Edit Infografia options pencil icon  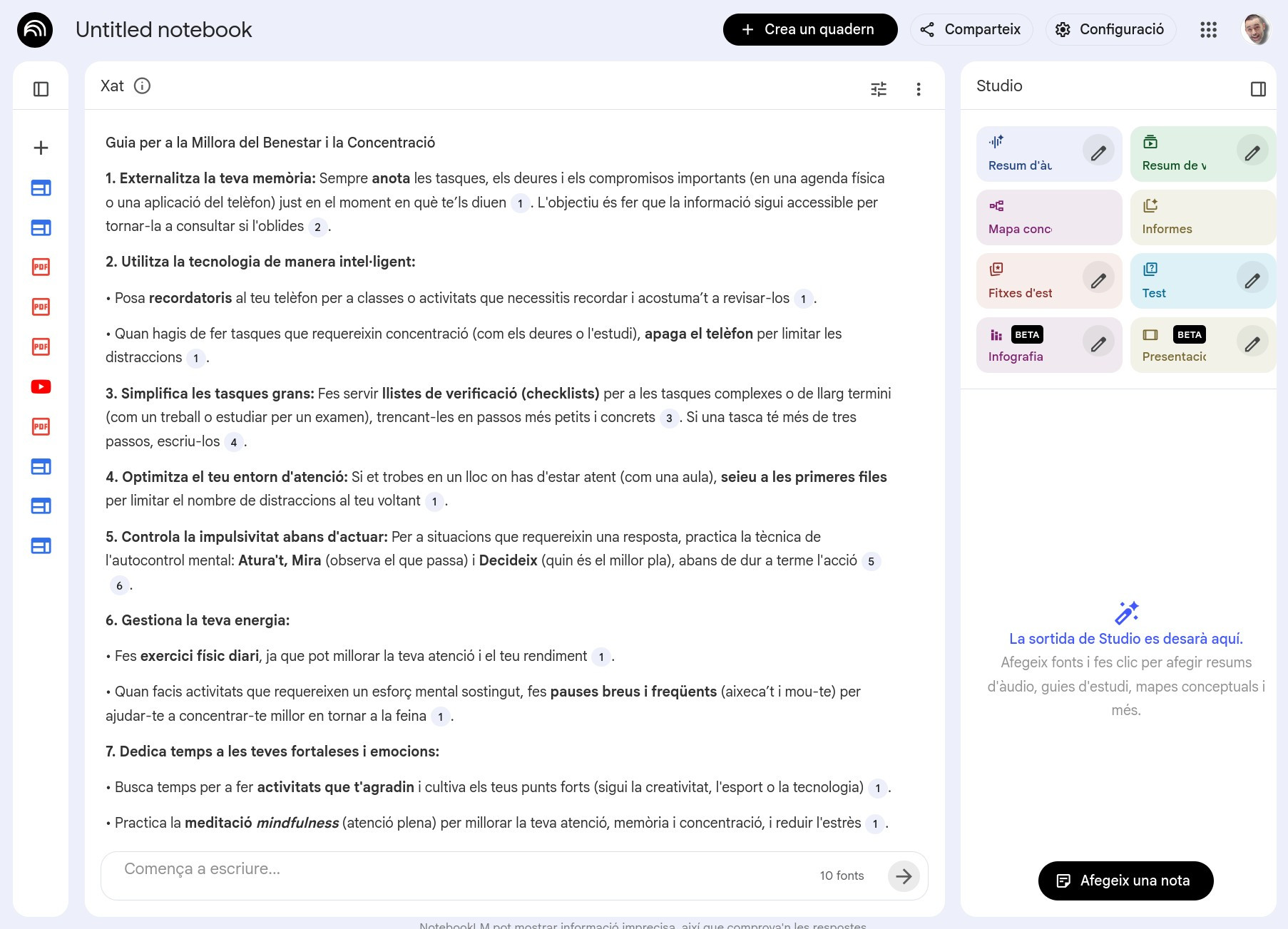tap(1098, 344)
